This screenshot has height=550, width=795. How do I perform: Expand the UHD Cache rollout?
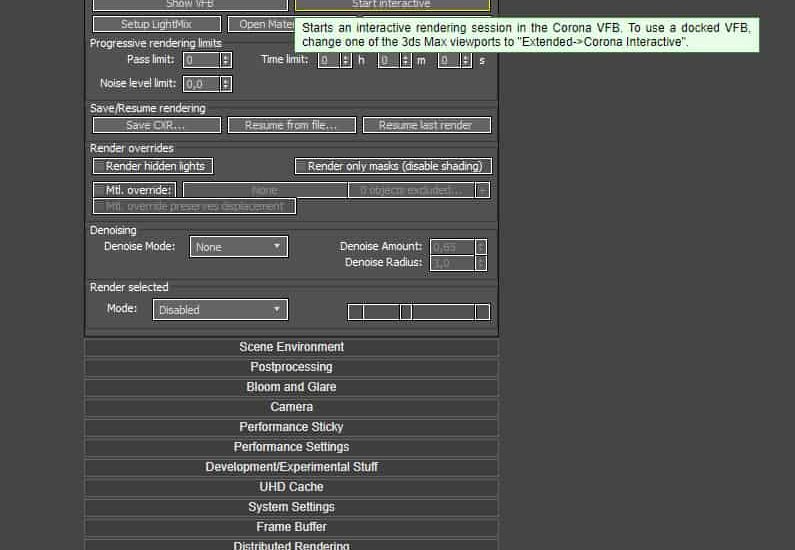(291, 487)
